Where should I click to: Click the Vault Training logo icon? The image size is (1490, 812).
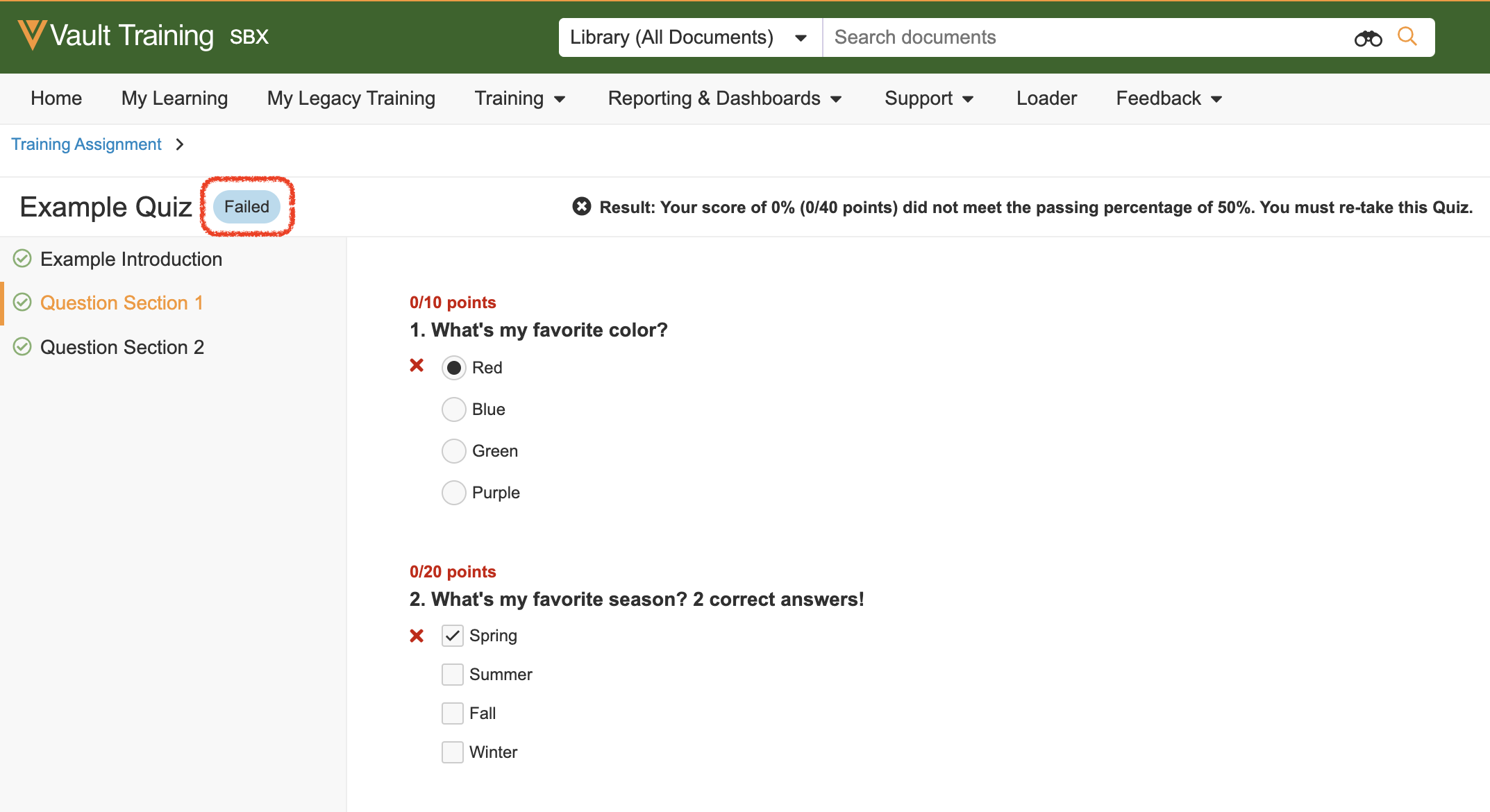tap(32, 35)
